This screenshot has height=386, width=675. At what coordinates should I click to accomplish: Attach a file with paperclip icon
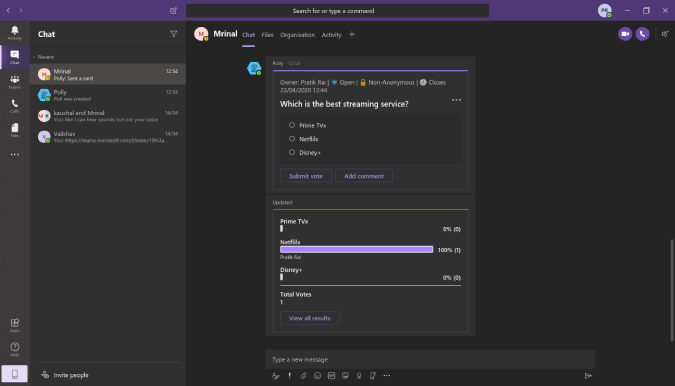(303, 376)
